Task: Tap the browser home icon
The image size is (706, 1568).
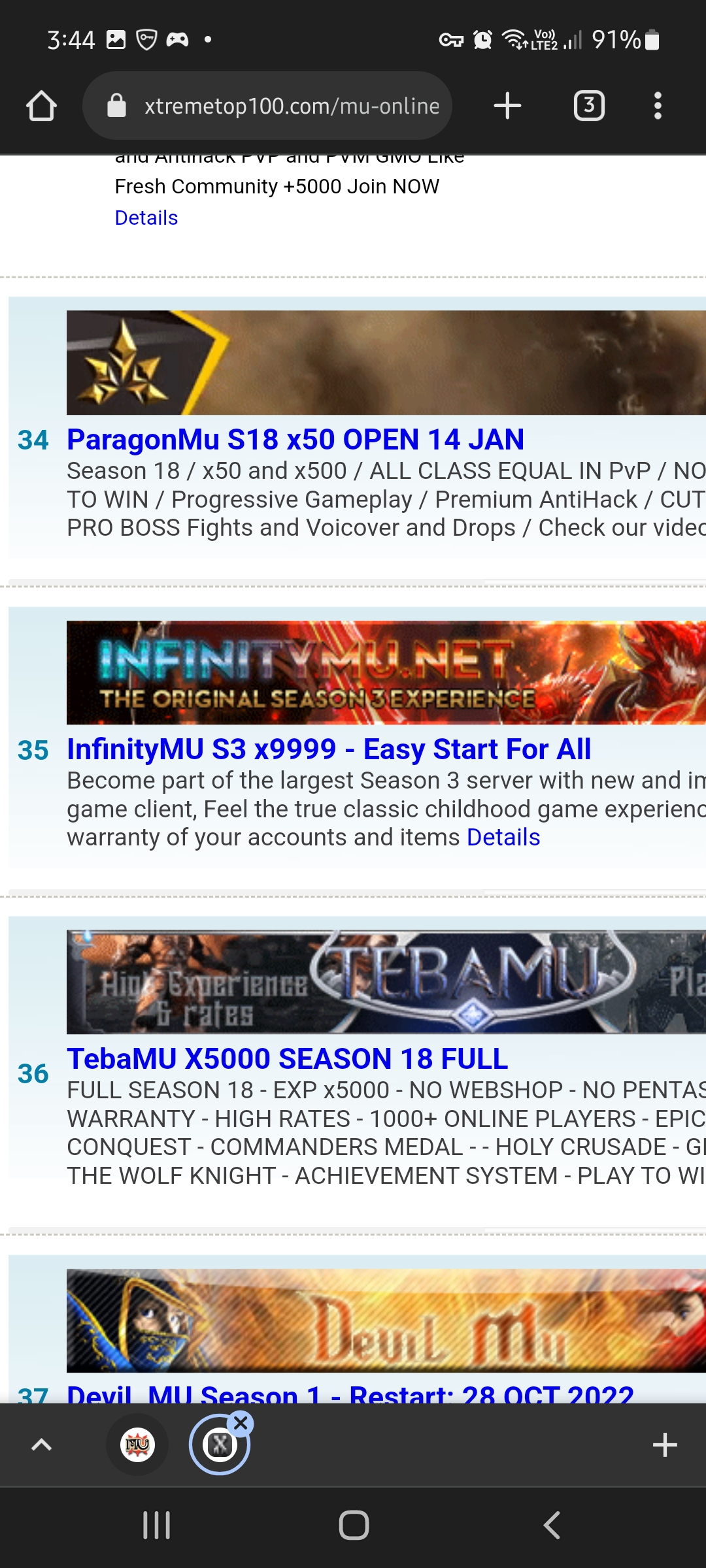Action: pyautogui.click(x=42, y=106)
